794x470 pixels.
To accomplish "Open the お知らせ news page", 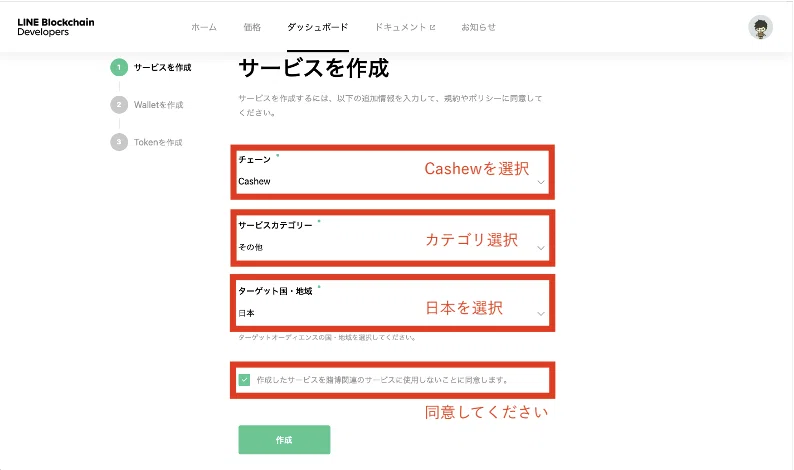I will coord(478,27).
